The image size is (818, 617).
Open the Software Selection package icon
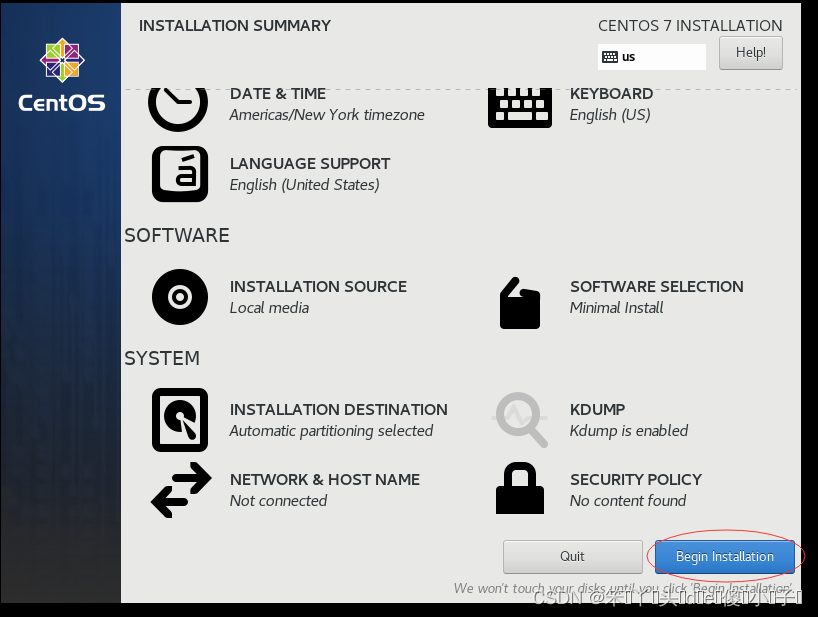520,303
